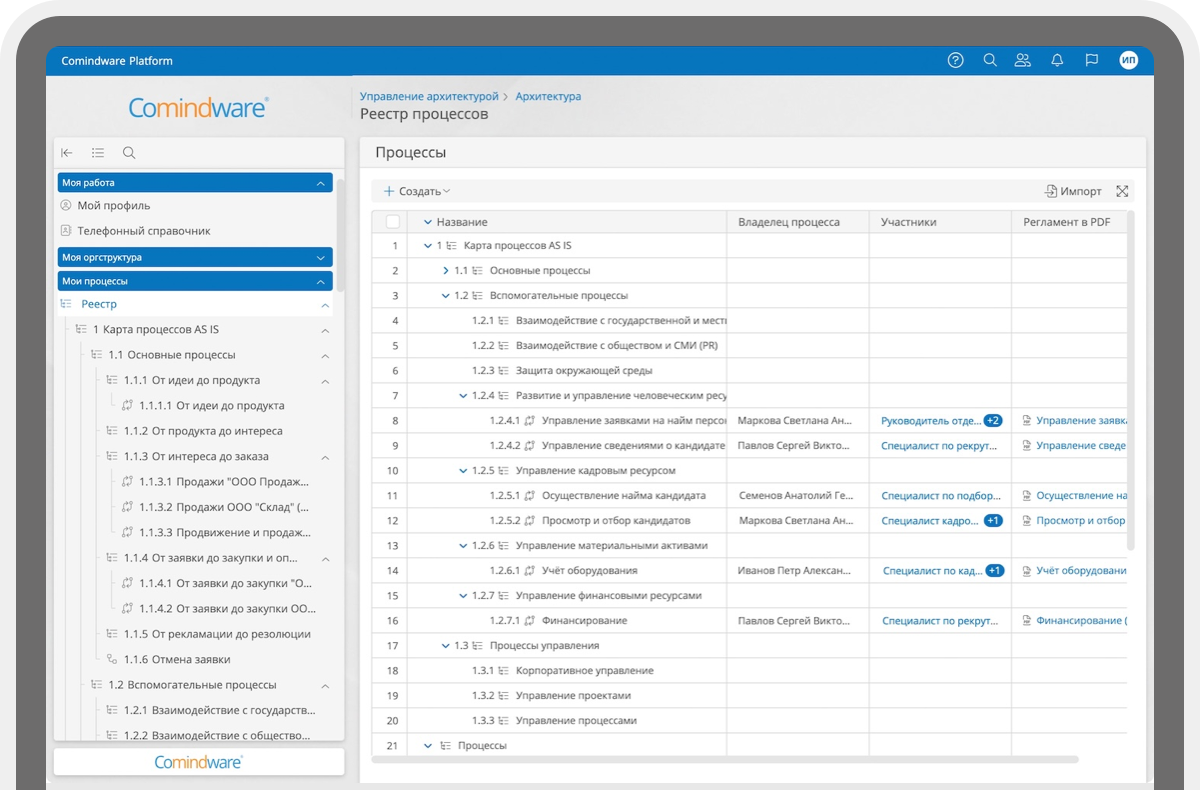Click the Участники column header
1200x790 pixels.
pyautogui.click(x=908, y=222)
